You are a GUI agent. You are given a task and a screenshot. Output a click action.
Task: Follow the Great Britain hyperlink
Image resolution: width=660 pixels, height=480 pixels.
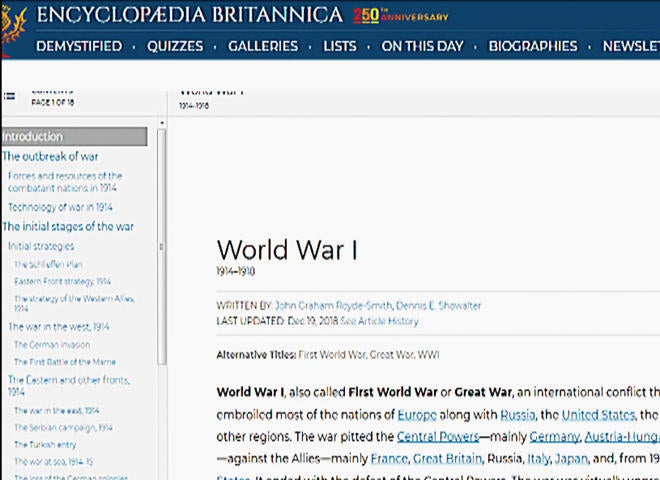point(447,458)
